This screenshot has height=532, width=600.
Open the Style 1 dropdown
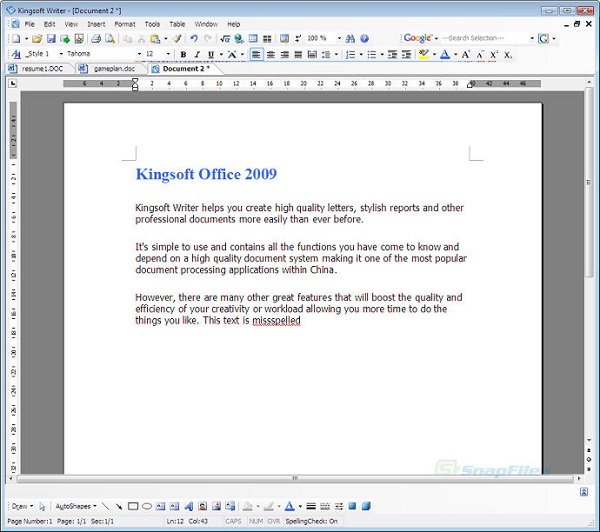[x=61, y=54]
